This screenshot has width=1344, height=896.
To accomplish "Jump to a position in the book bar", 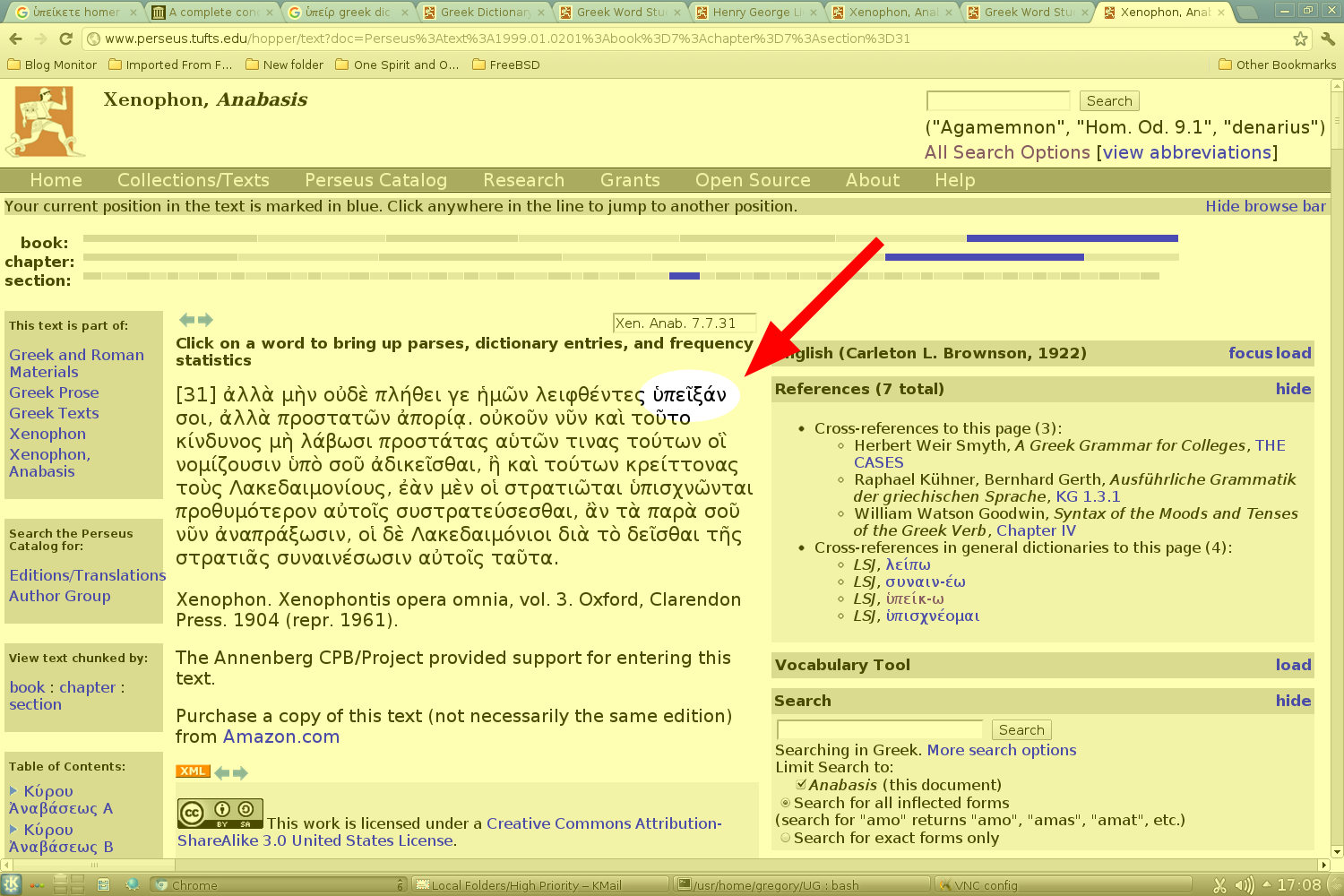I will click(631, 238).
